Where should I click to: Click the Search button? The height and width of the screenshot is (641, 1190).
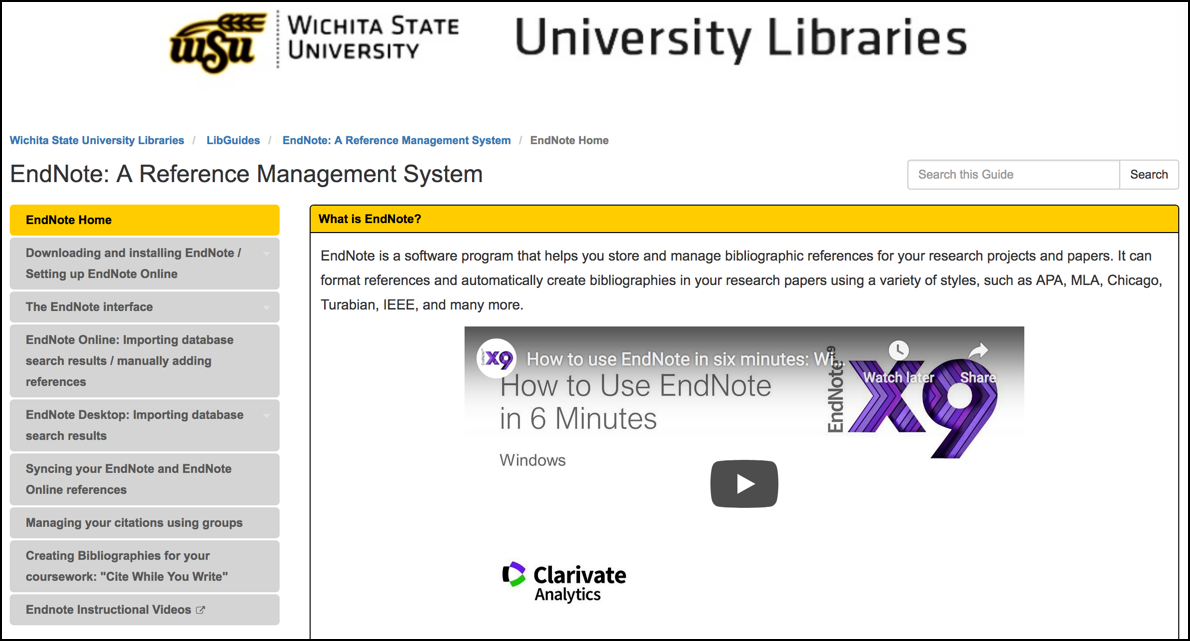tap(1148, 174)
